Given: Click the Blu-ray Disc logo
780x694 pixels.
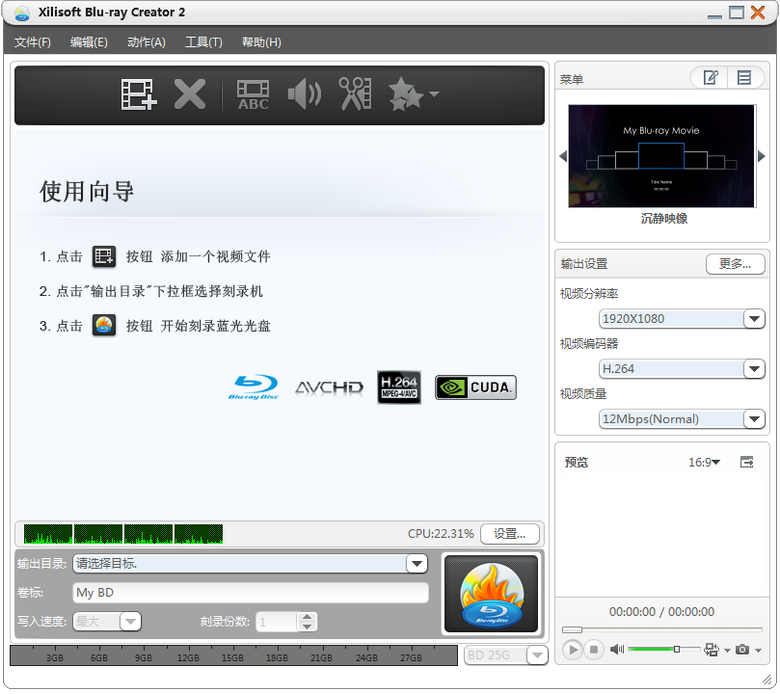Looking at the screenshot, I should coord(254,387).
